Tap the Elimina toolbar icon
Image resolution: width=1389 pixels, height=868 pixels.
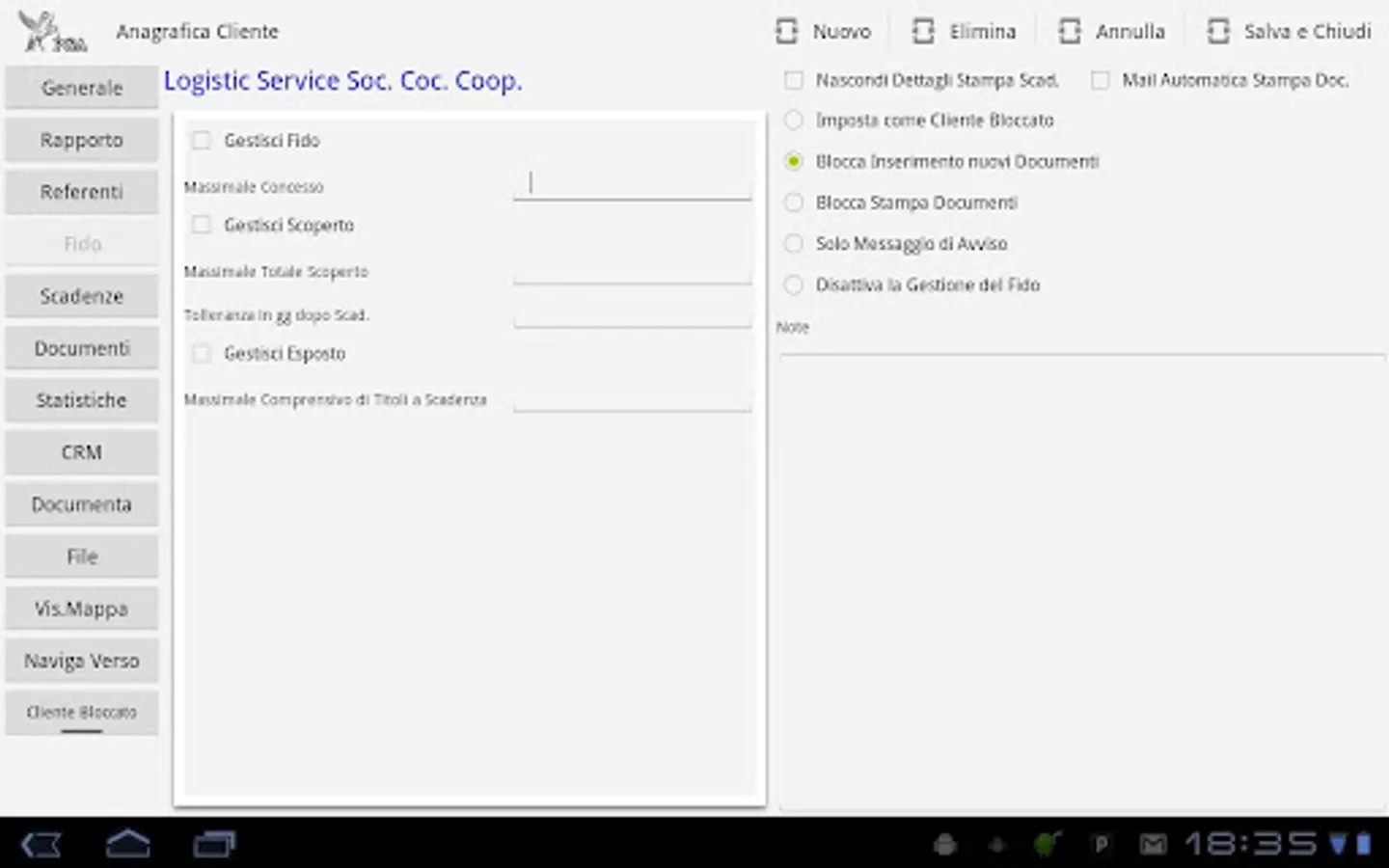923,32
